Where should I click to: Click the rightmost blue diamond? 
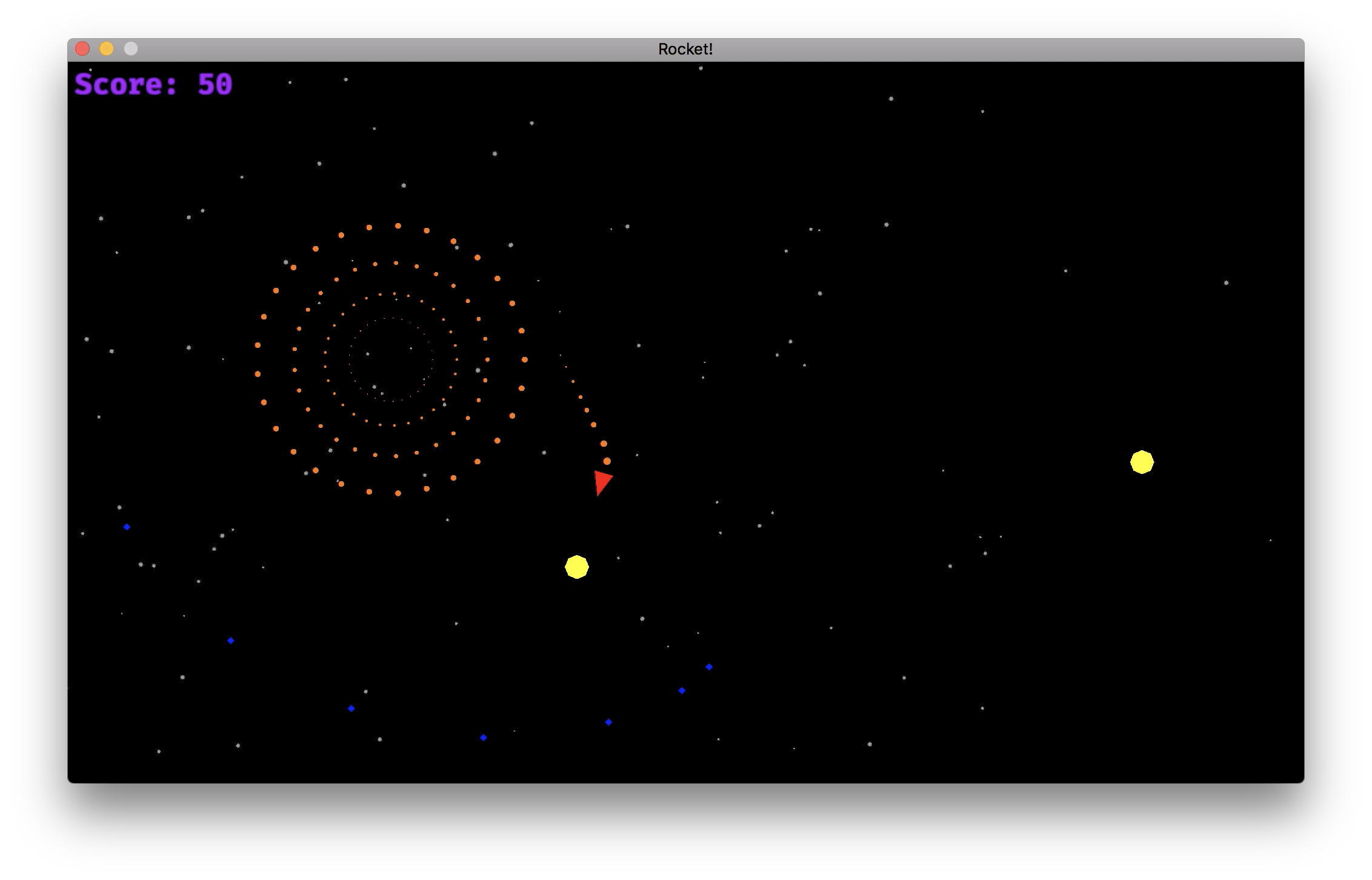[x=709, y=667]
